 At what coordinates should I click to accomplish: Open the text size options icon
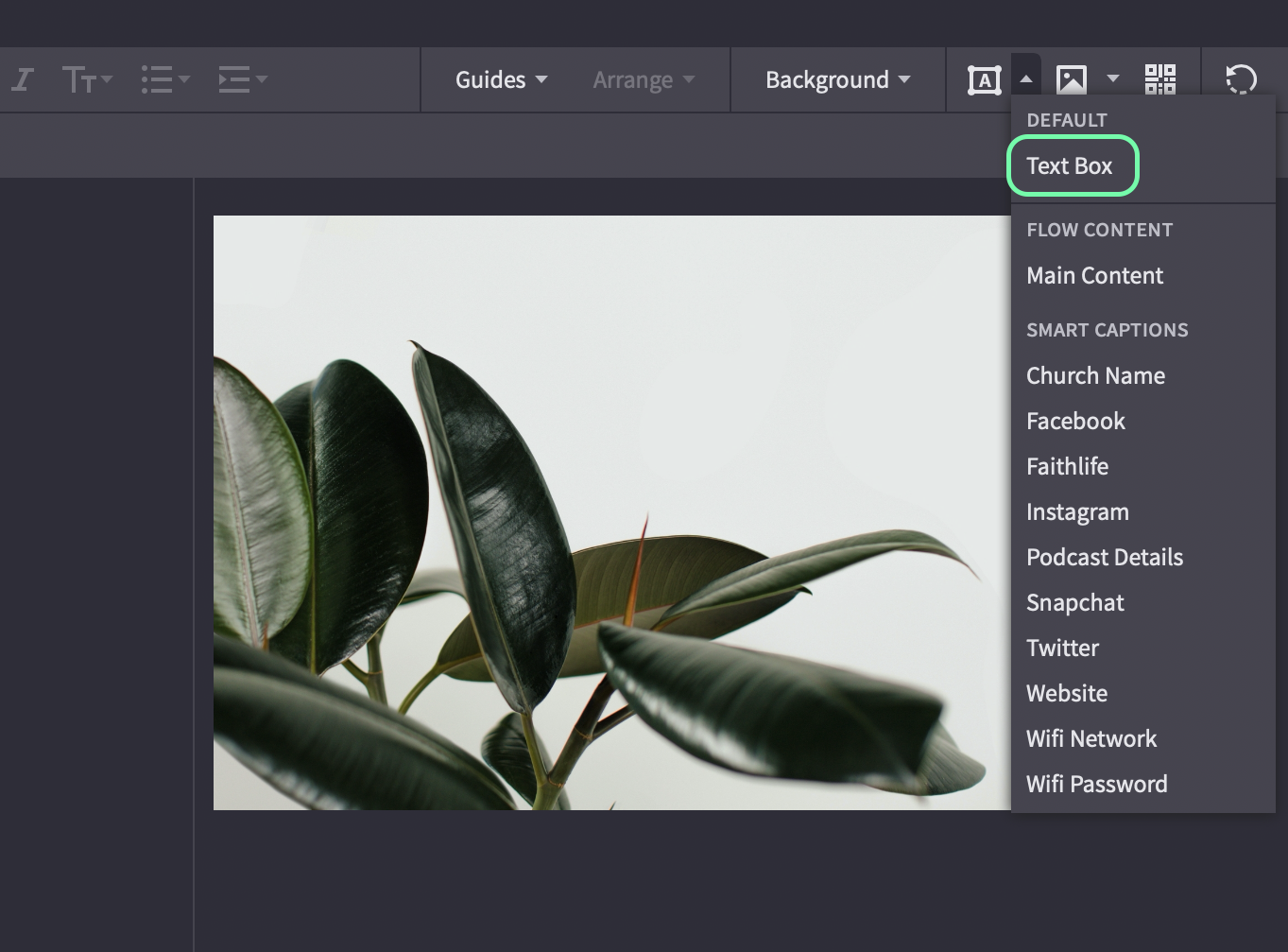click(87, 79)
